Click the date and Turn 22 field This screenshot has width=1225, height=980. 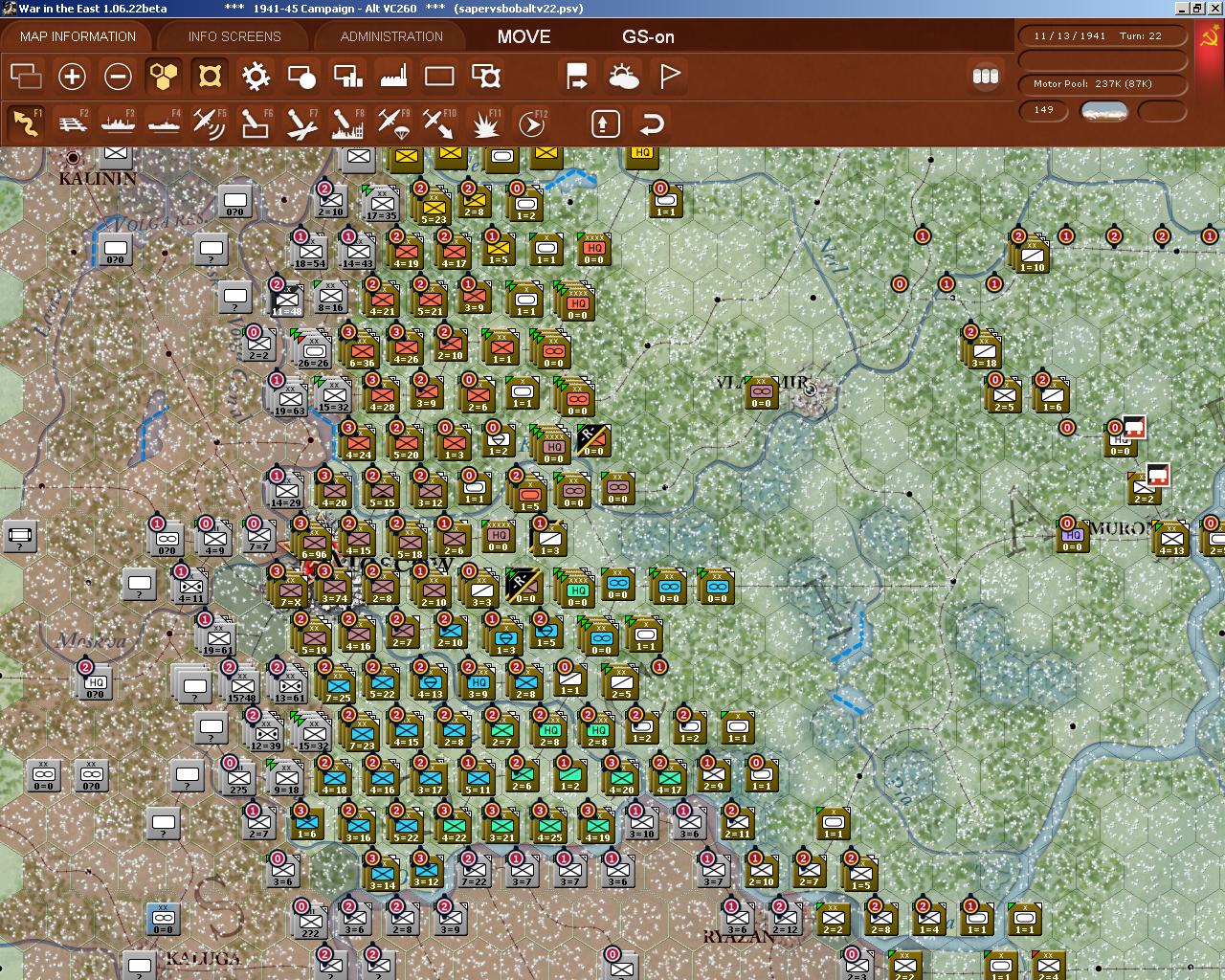coord(1103,35)
